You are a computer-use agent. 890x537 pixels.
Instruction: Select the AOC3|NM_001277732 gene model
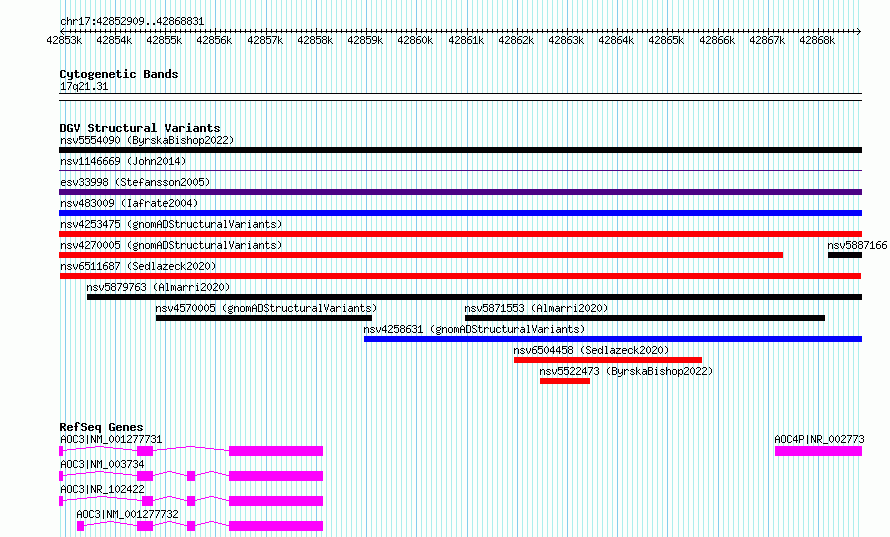pos(200,526)
